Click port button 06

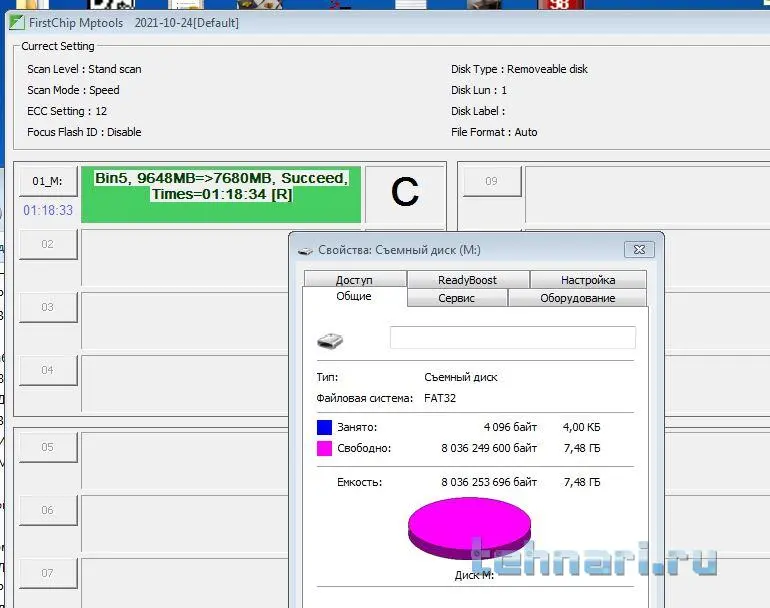point(48,510)
